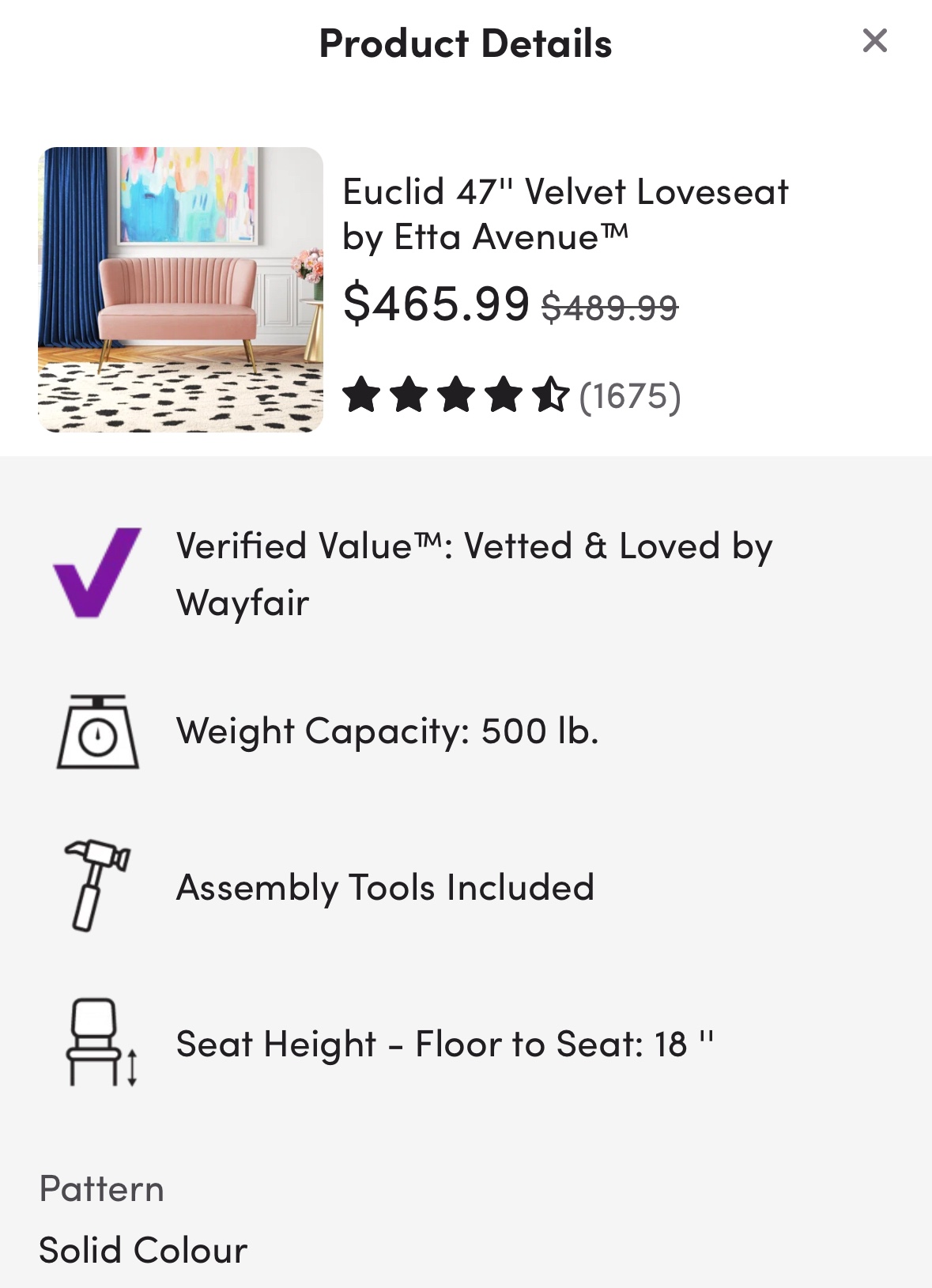Tap the half-filled fifth rating star

coord(551,395)
